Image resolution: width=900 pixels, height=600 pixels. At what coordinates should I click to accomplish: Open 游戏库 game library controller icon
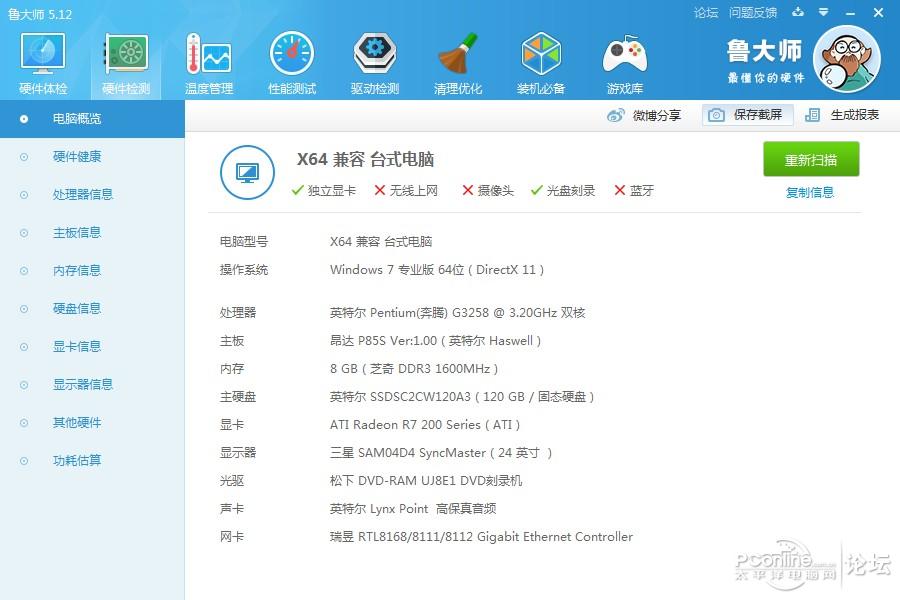[x=624, y=53]
